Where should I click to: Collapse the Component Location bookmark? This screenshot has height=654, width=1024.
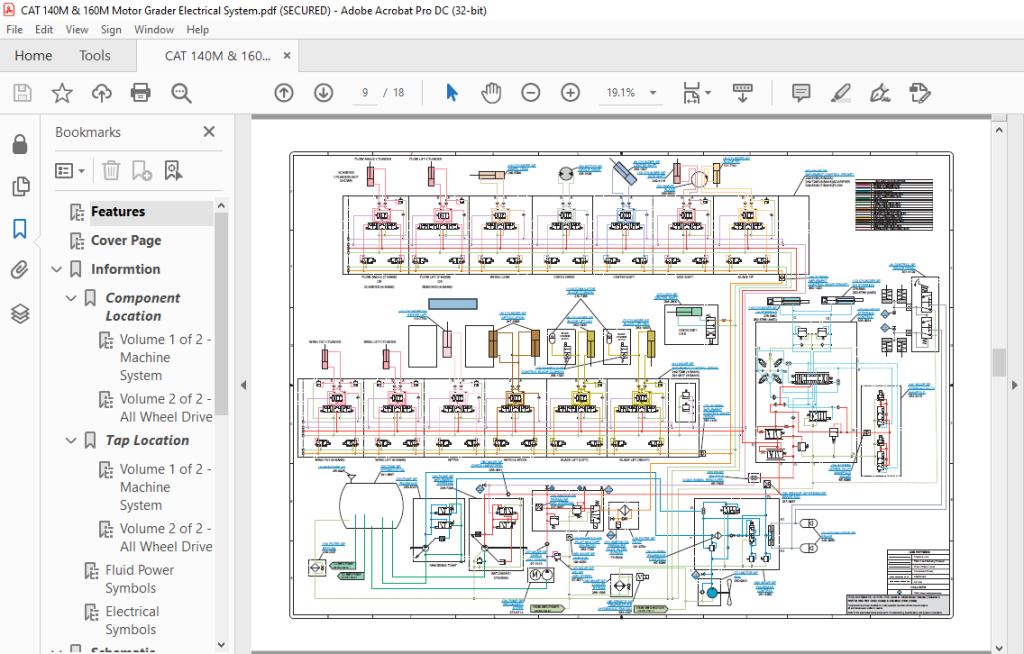(x=72, y=298)
